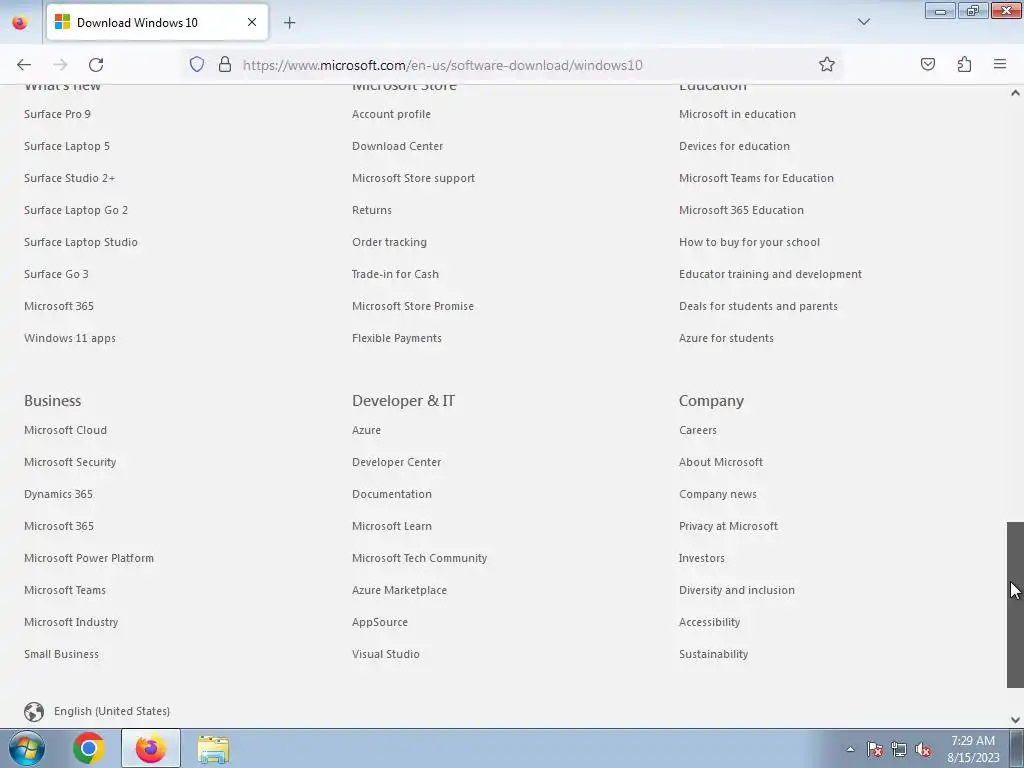
Task: Select the Download Windows 10 tab
Action: 157,22
